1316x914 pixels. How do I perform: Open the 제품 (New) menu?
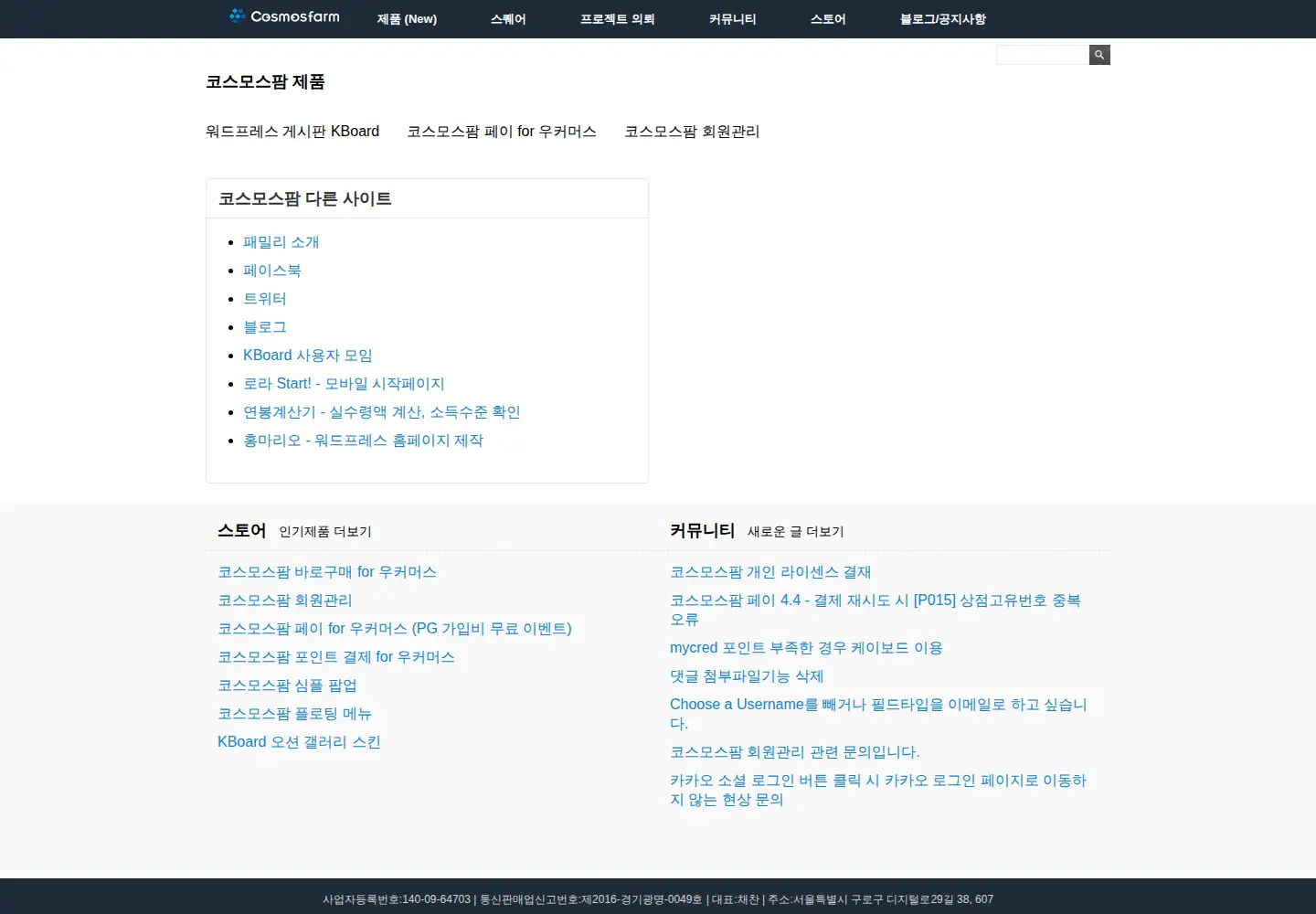(407, 19)
